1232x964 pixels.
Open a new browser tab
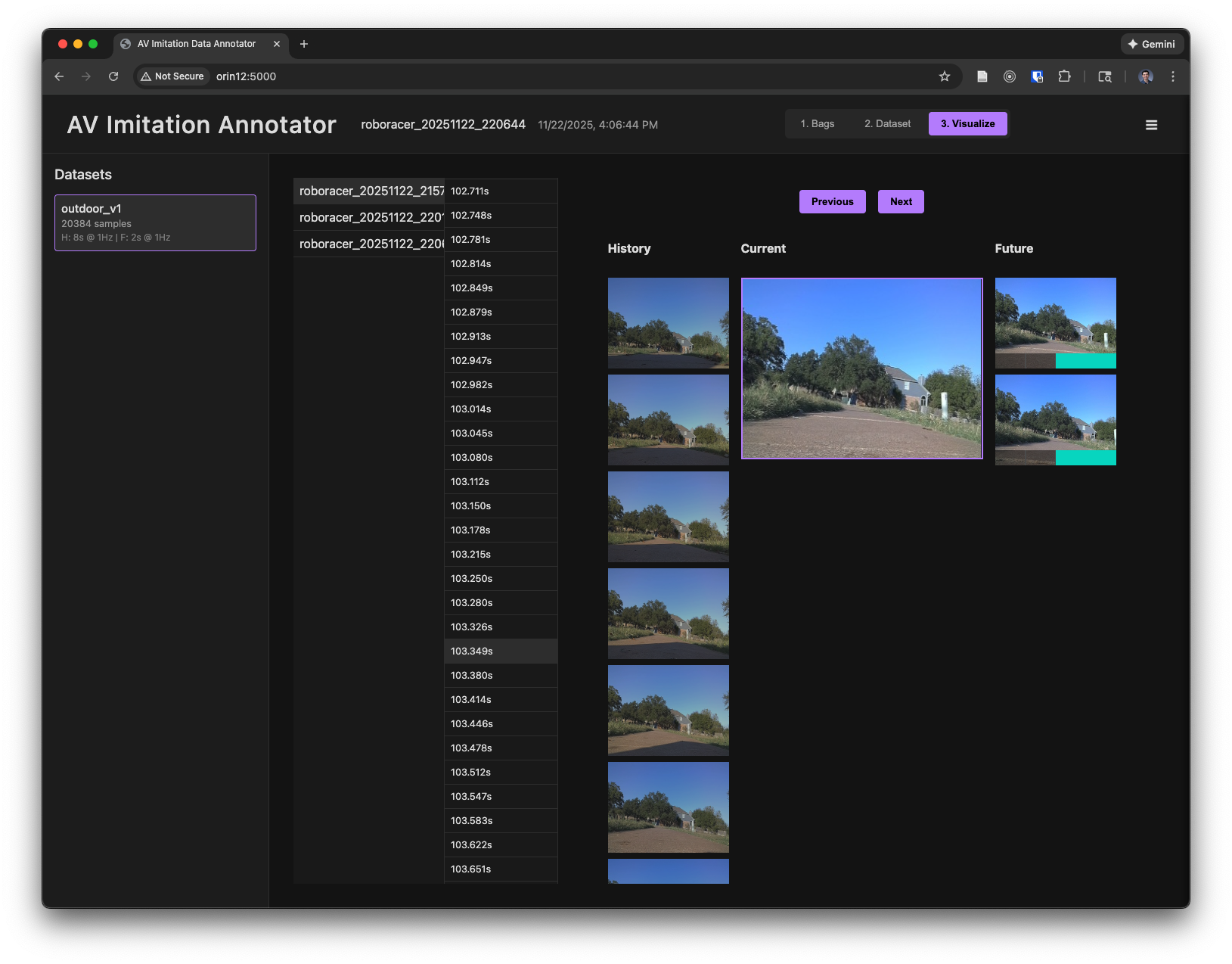point(304,44)
